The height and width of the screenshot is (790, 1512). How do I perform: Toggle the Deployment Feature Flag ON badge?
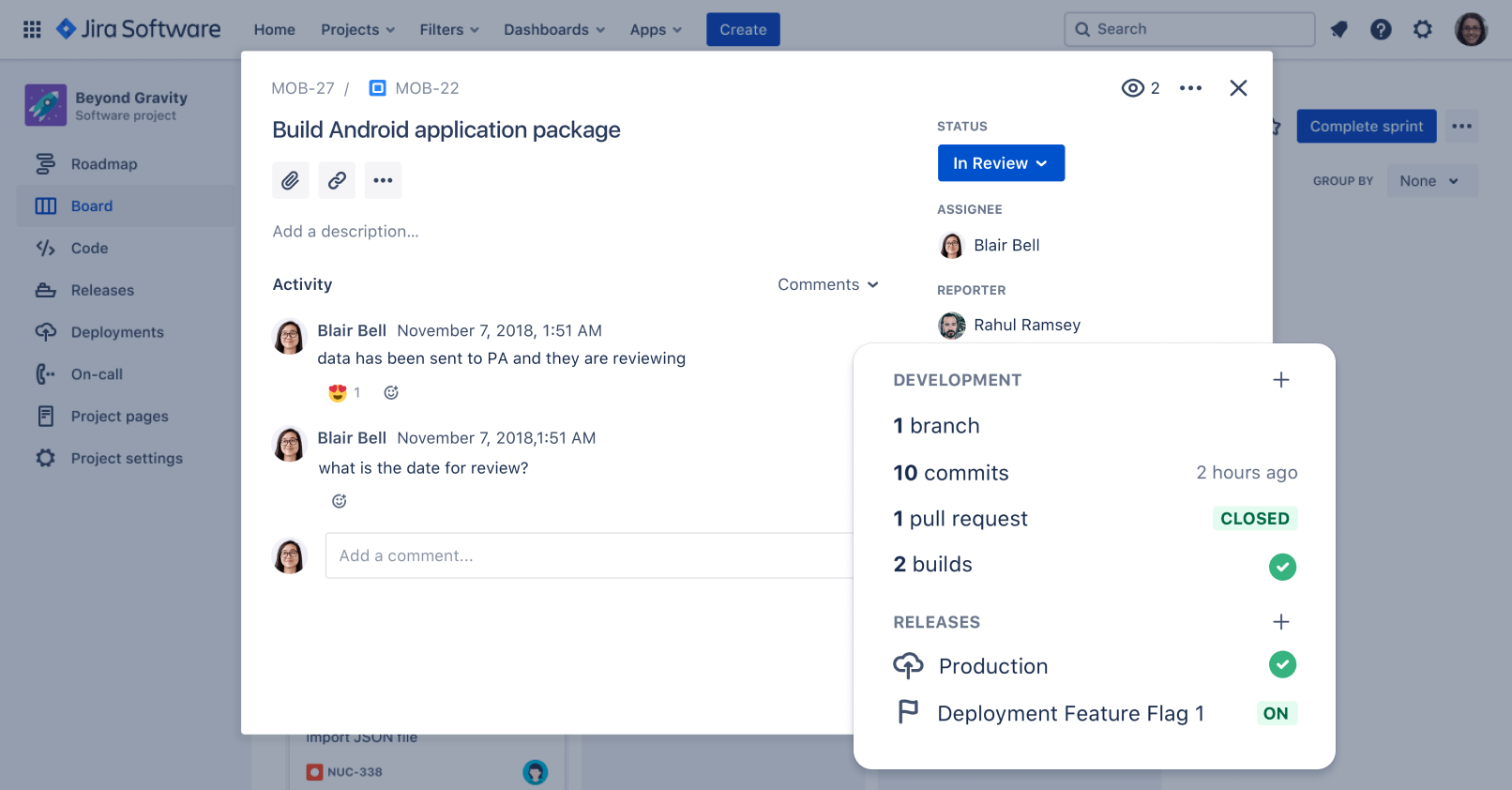1276,713
